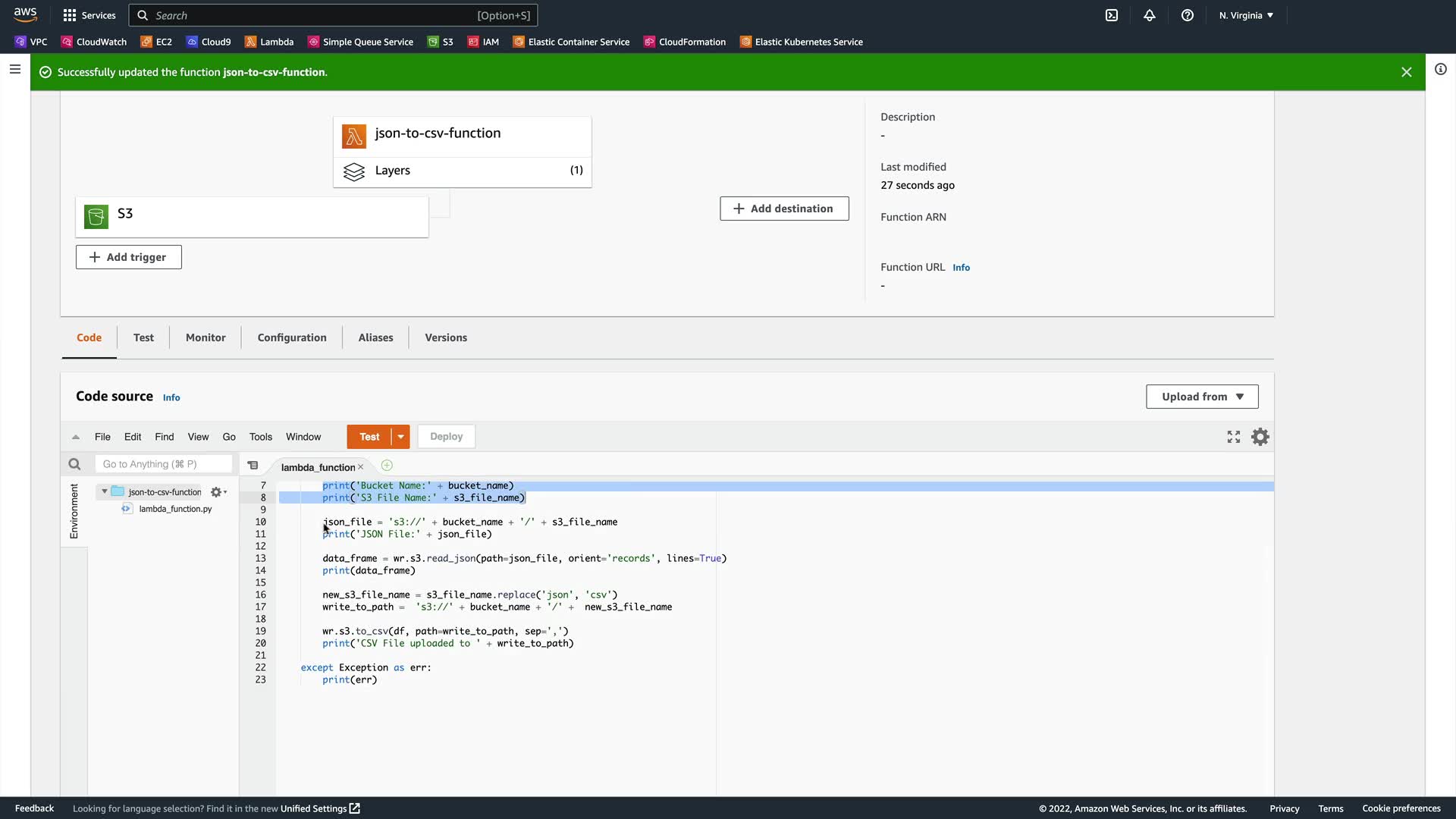Collapse the json-to-csv-function folder
This screenshot has height=819, width=1456.
(x=105, y=491)
